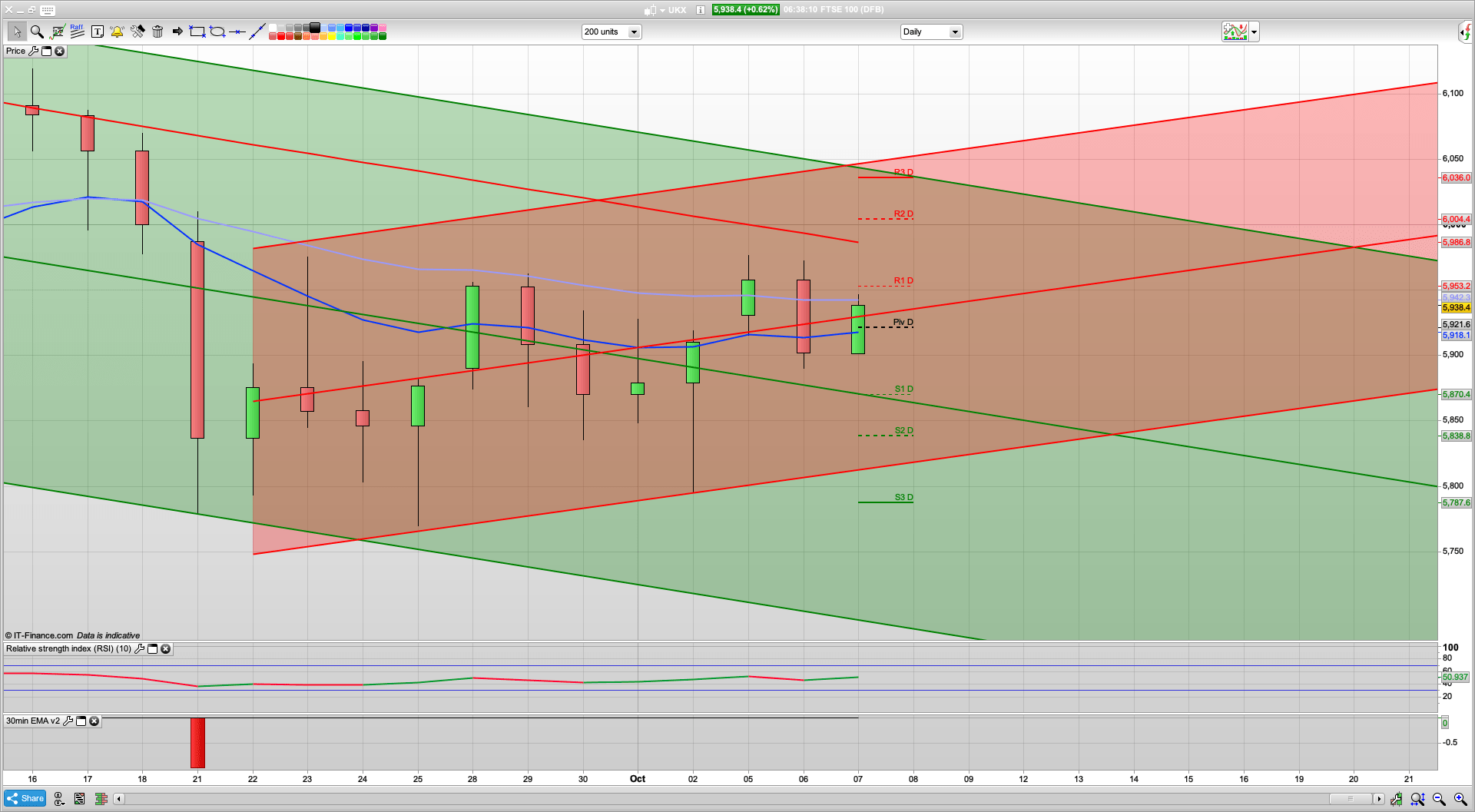
Task: Create a new price alert with the bell
Action: click(117, 31)
